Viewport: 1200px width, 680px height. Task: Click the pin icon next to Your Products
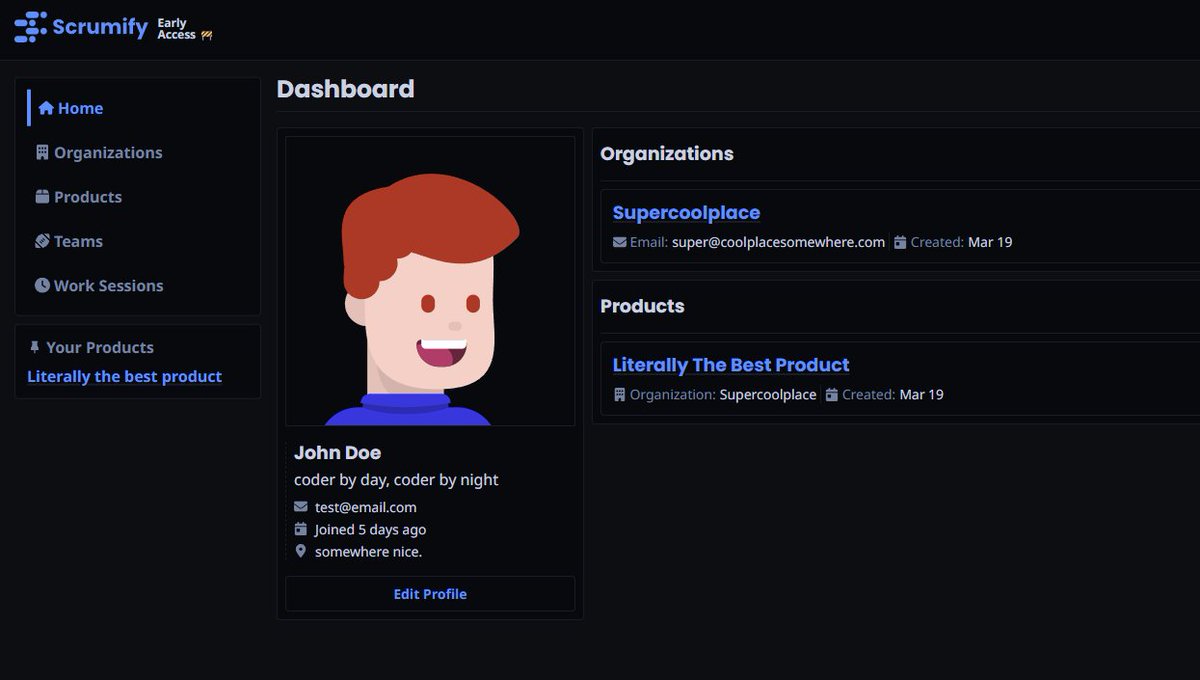35,347
